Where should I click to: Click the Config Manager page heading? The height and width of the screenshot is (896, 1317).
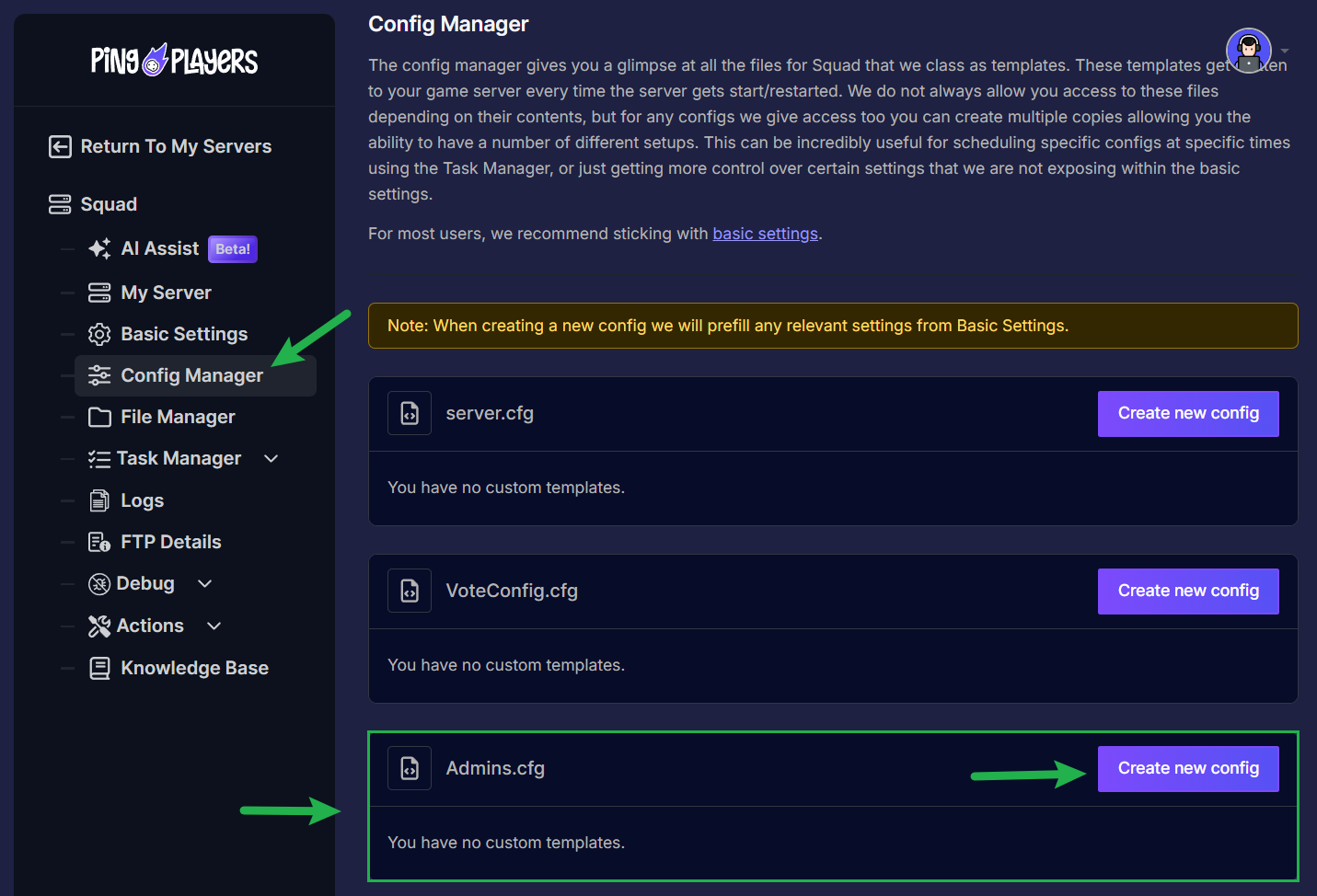[448, 24]
